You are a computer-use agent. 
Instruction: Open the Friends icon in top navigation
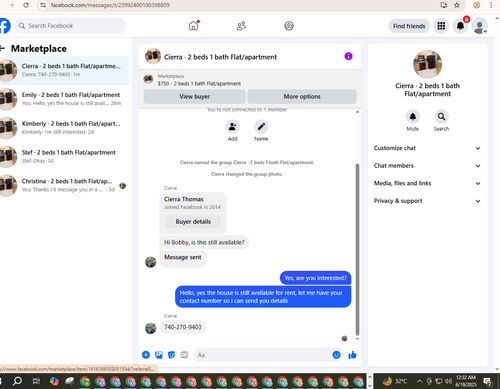241,26
